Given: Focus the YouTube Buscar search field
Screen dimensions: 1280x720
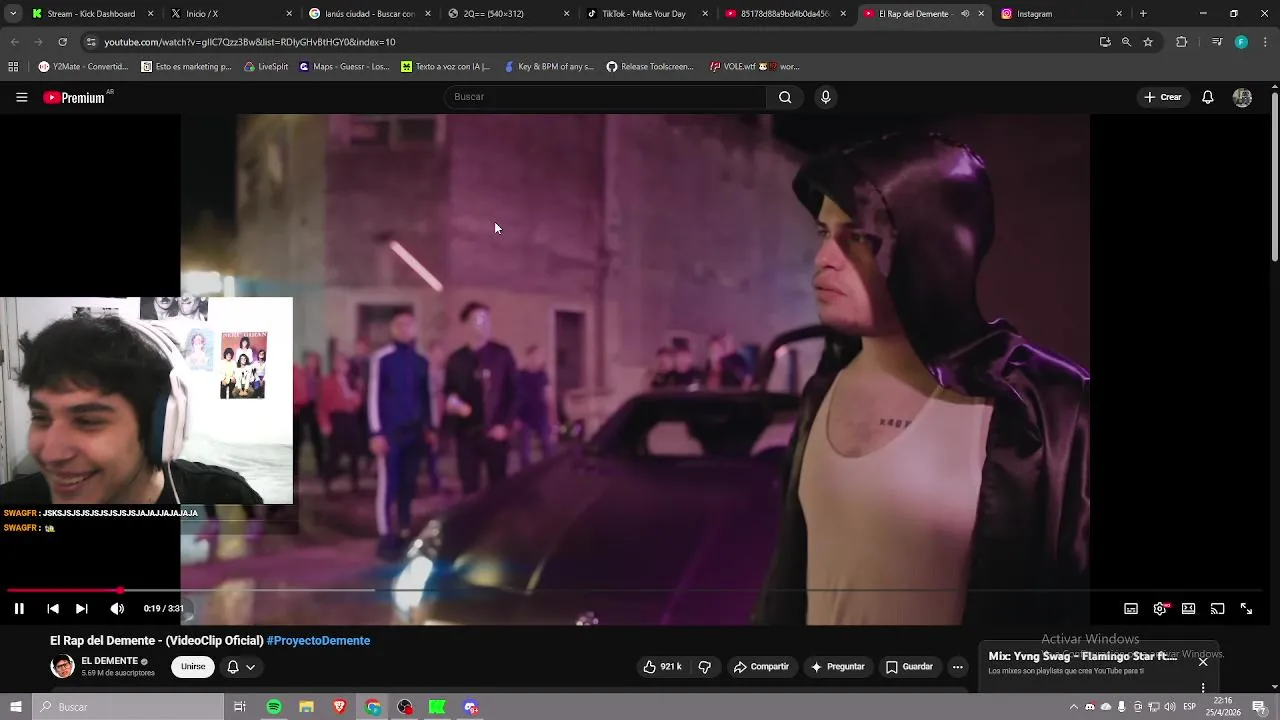Looking at the screenshot, I should coord(604,97).
